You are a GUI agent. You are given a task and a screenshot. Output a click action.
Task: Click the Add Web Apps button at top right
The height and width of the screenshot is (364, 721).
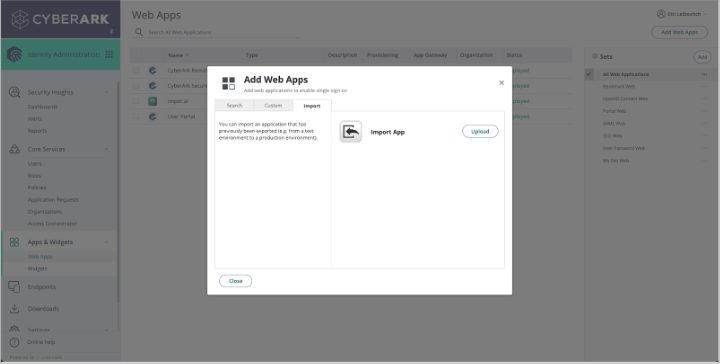679,32
